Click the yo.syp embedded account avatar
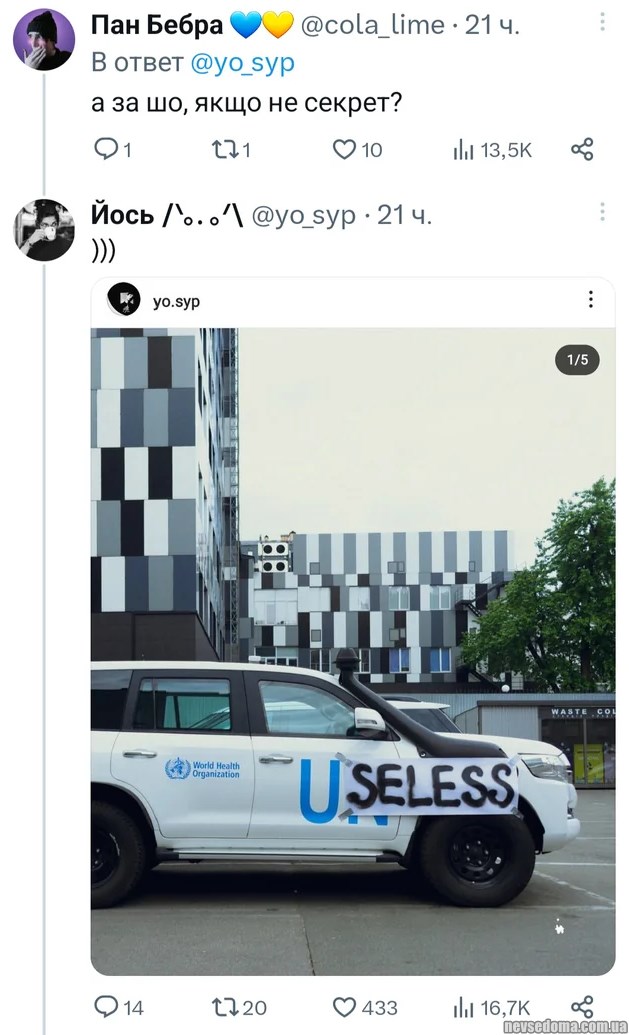This screenshot has height=1035, width=629. click(124, 300)
